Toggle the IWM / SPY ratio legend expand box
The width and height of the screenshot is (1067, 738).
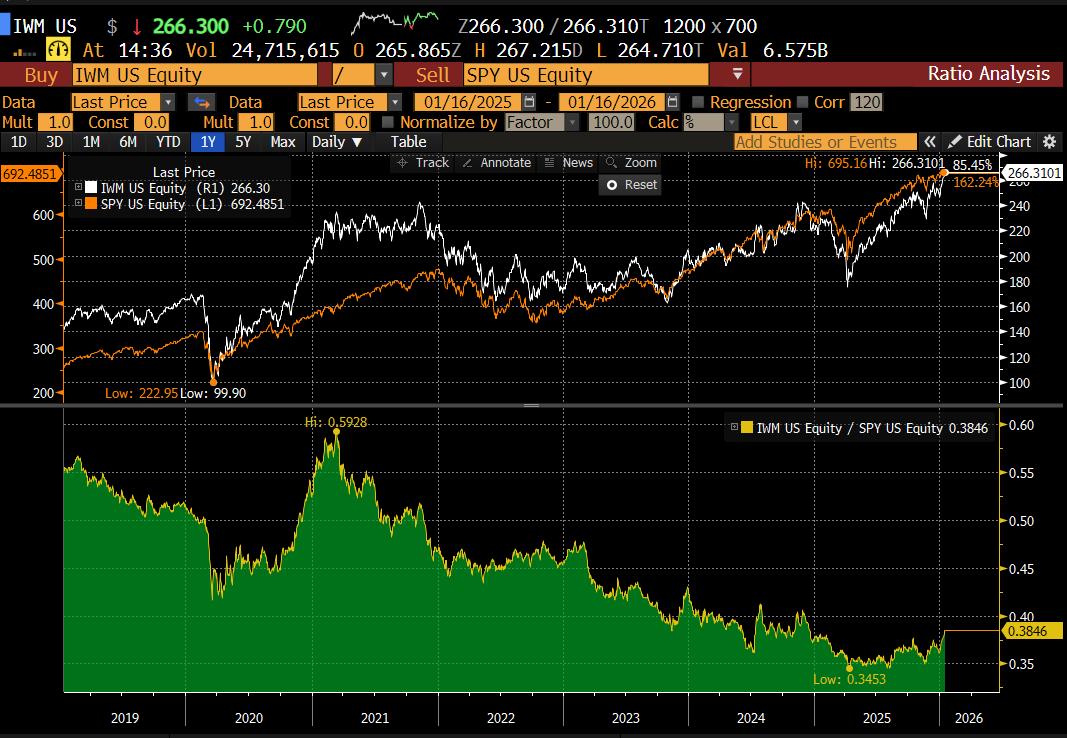[x=734, y=427]
